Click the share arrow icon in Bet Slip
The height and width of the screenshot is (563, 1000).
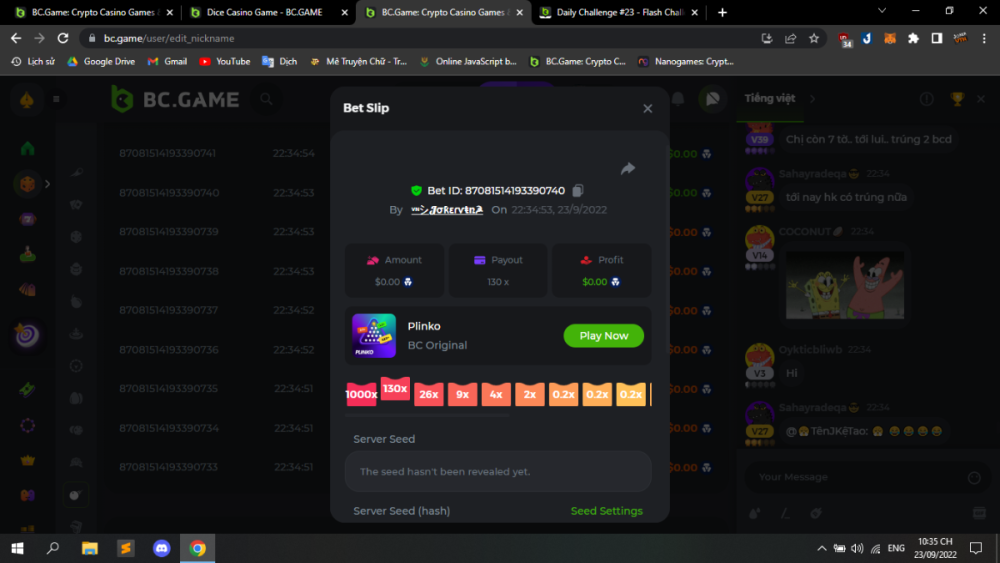tap(628, 169)
